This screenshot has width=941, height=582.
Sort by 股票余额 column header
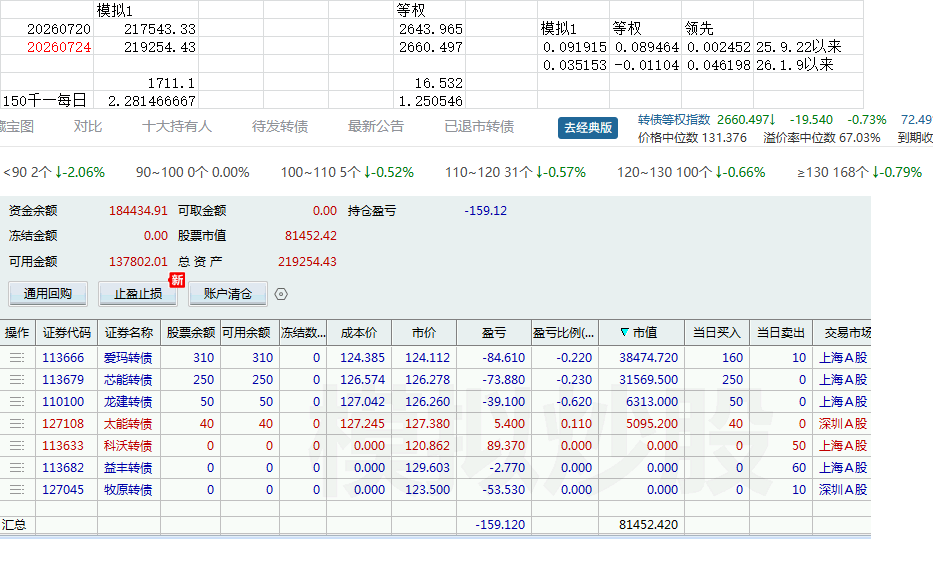(190, 332)
